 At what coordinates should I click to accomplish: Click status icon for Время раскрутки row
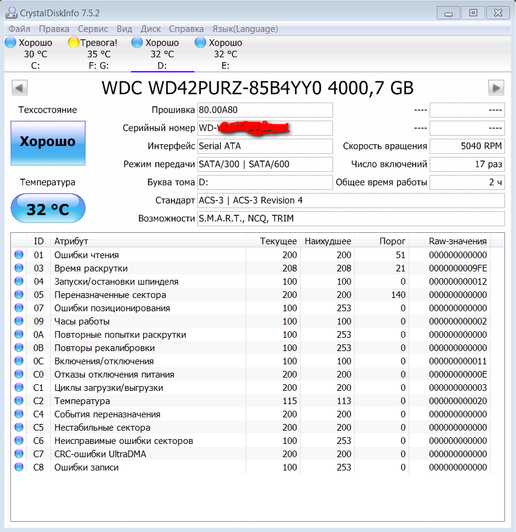tap(19, 268)
